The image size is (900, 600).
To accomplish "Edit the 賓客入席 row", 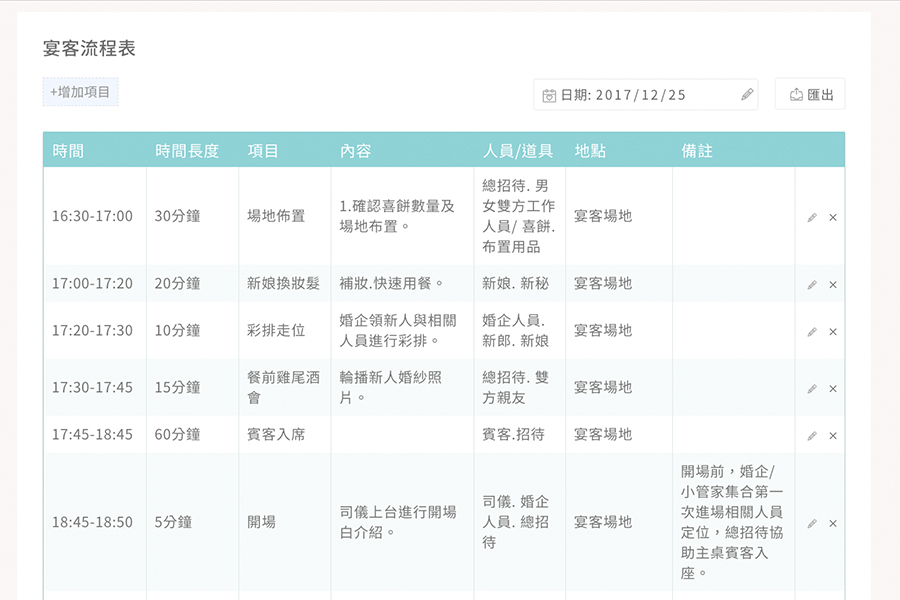I will pos(812,435).
